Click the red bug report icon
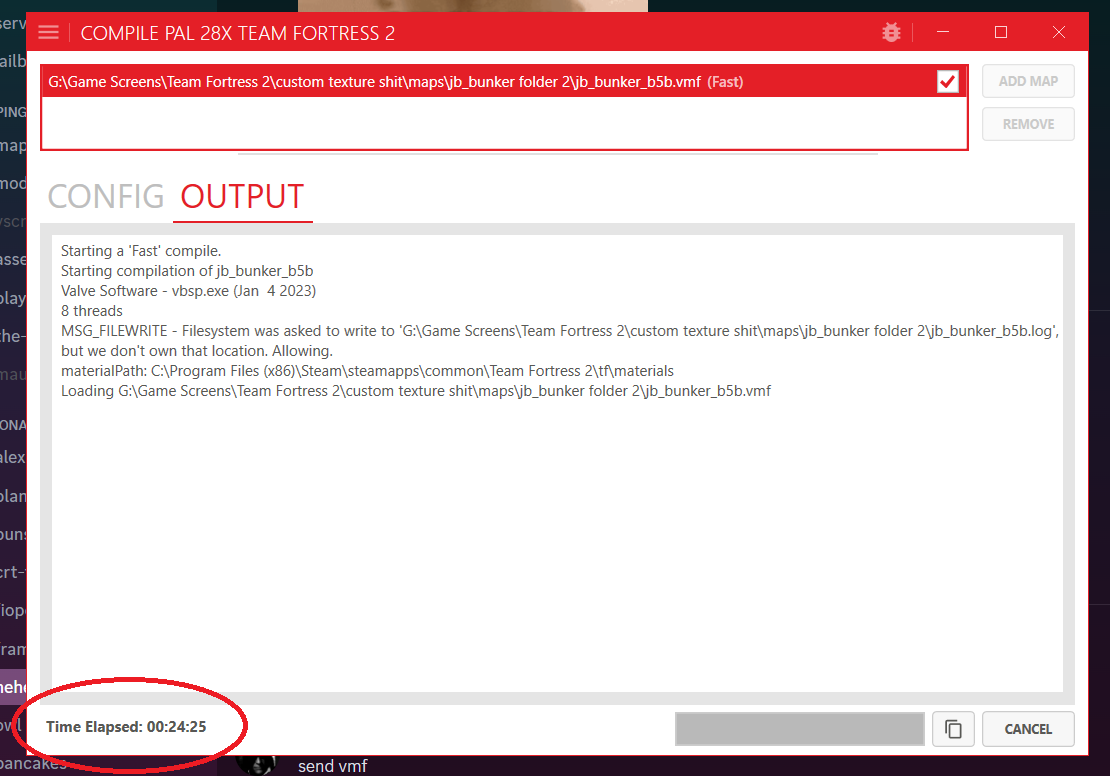This screenshot has height=776, width=1110. pyautogui.click(x=891, y=33)
